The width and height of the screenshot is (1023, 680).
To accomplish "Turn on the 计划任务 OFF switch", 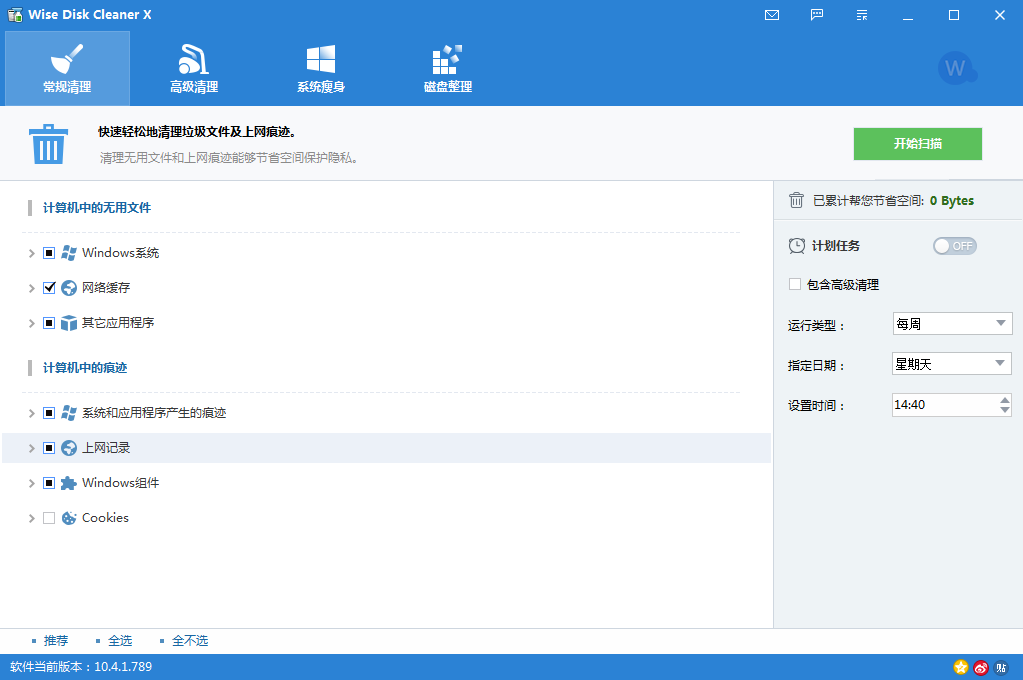I will 954,246.
